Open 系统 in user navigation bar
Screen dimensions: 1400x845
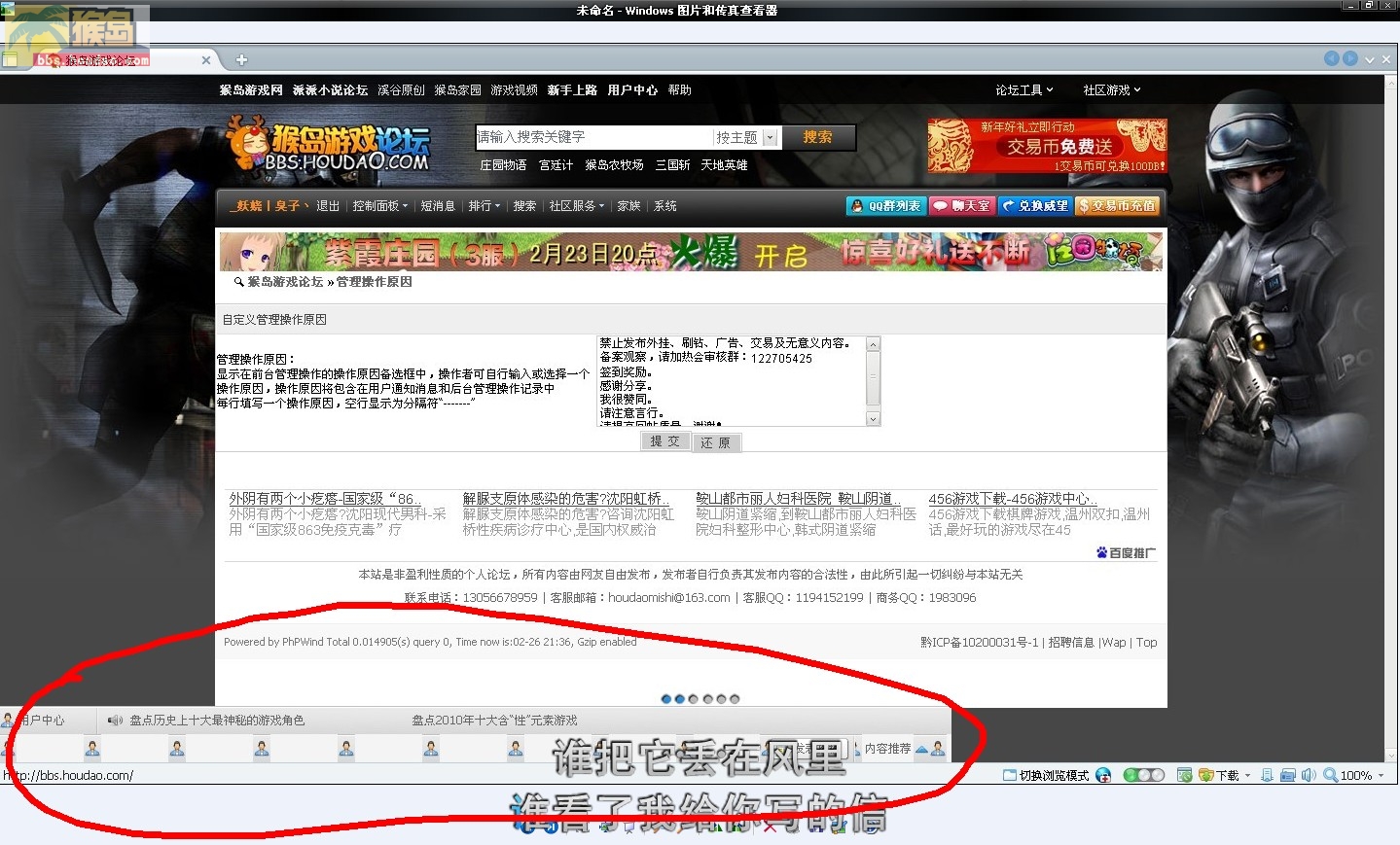tap(665, 206)
